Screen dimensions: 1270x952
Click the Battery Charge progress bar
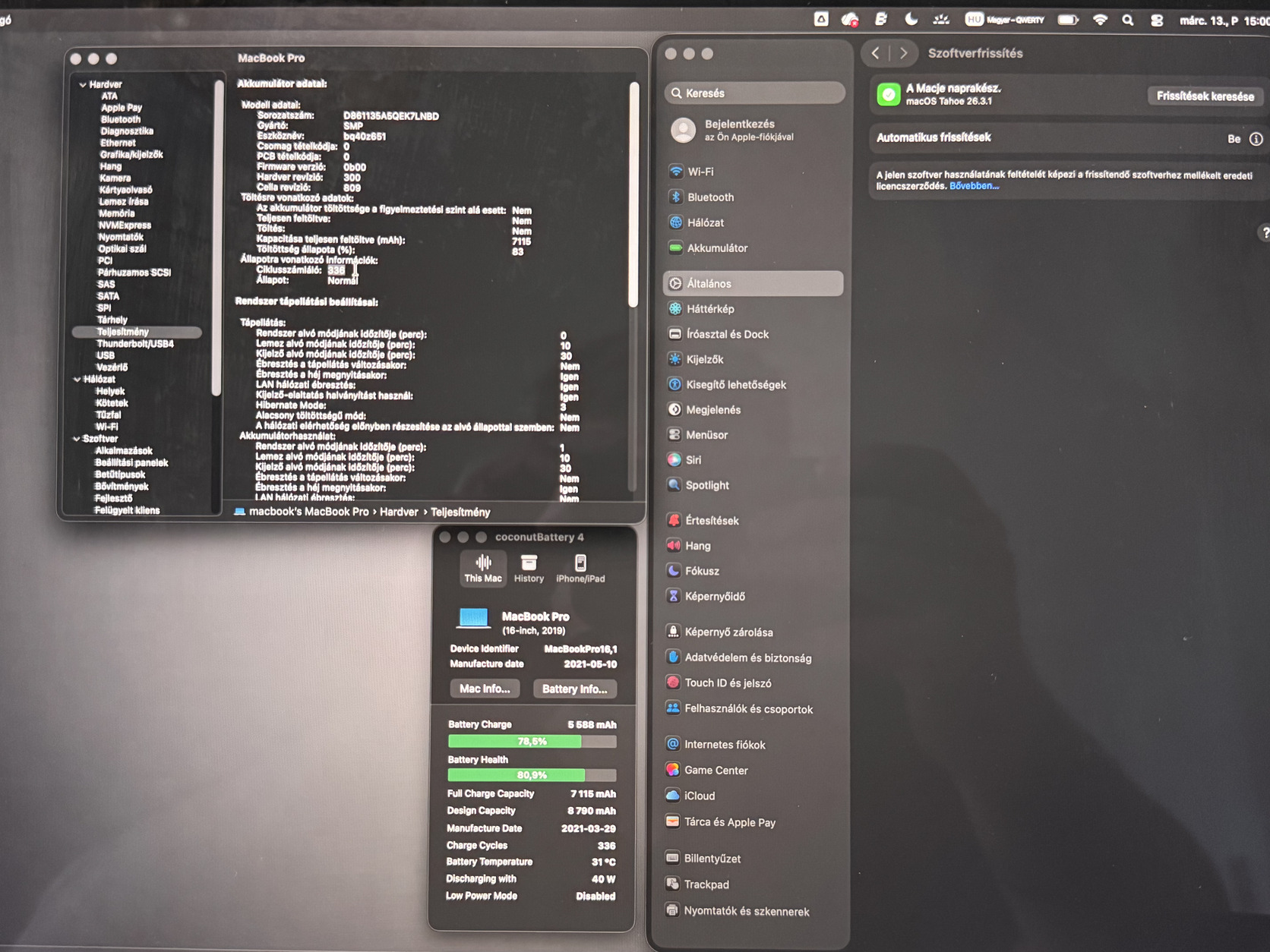pos(532,741)
